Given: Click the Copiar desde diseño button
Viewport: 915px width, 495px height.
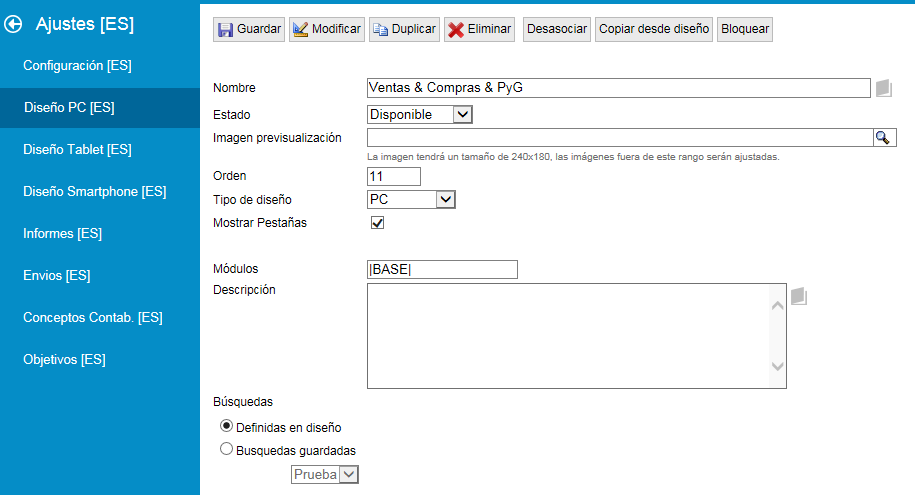Looking at the screenshot, I should click(x=654, y=29).
